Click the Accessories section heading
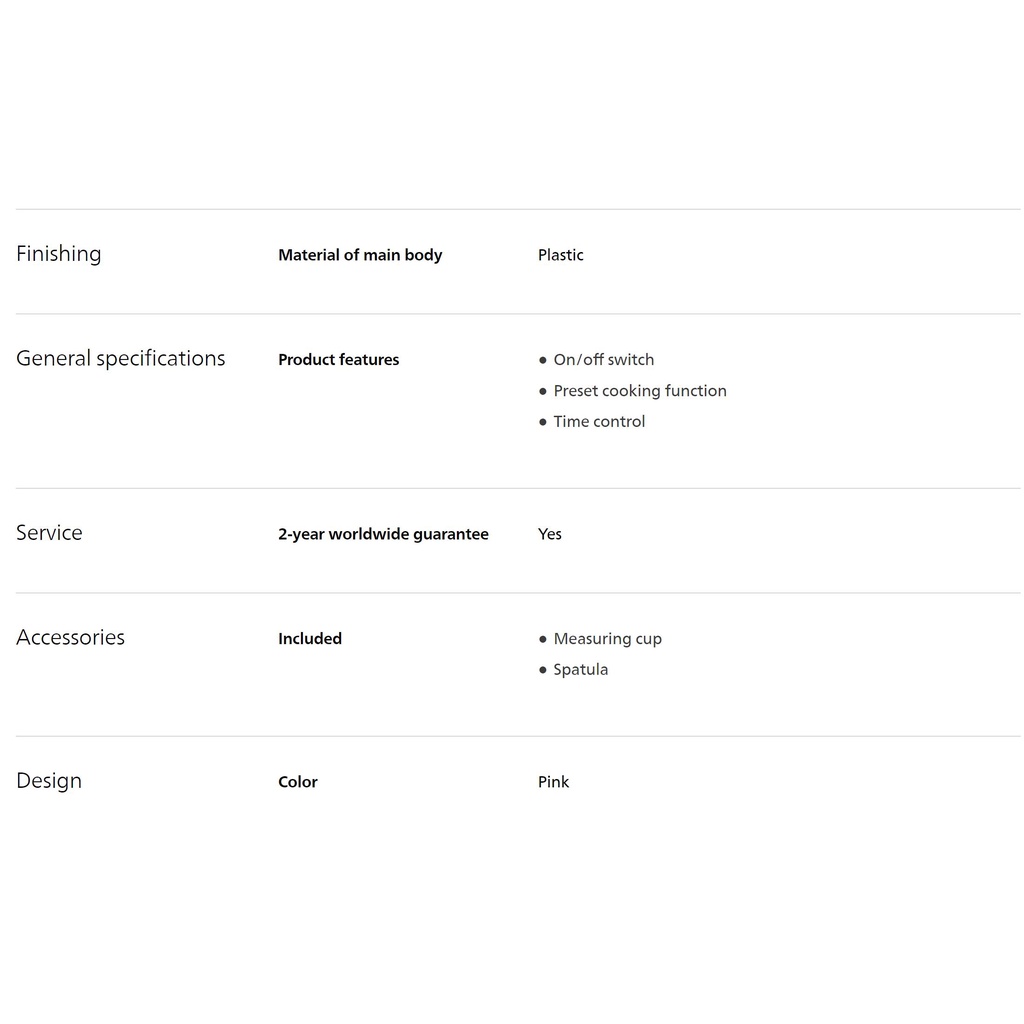 (70, 638)
